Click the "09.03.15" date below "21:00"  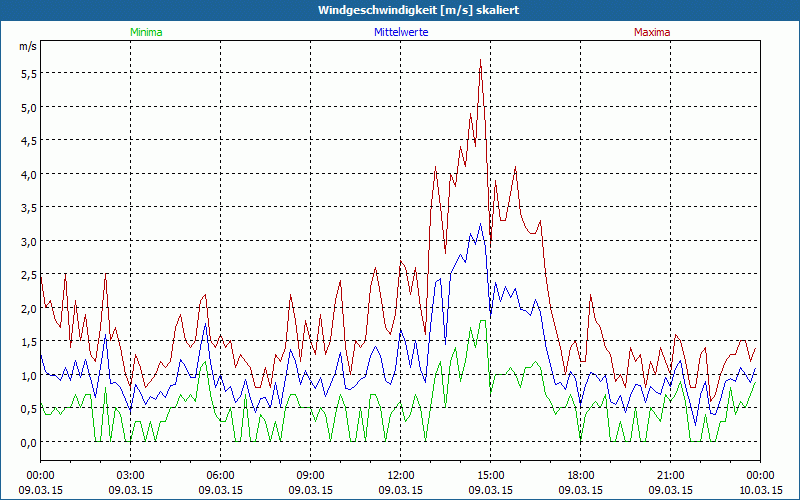point(670,490)
